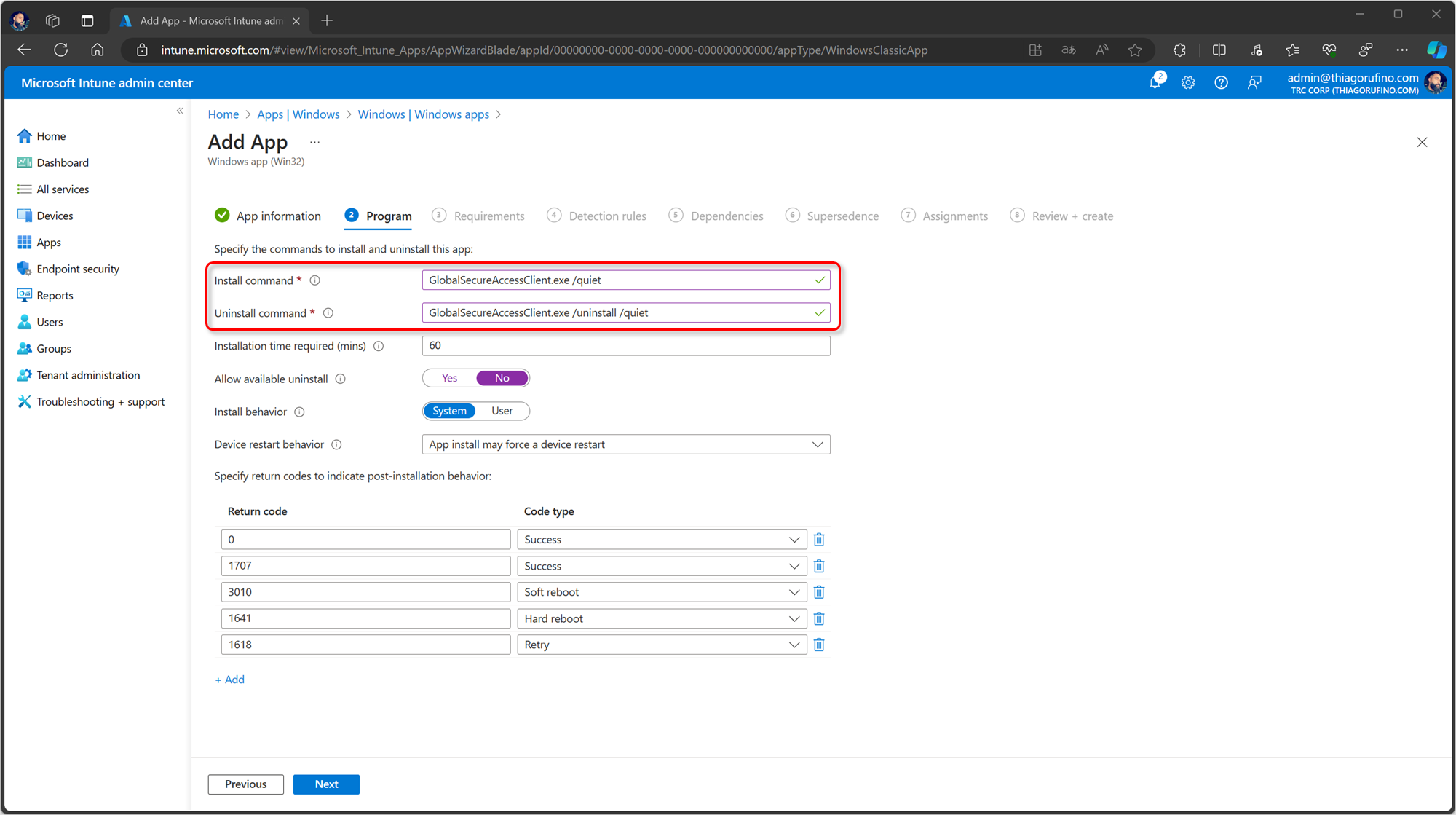The image size is (1456, 815).
Task: Delete the return code 1618 row
Action: (819, 645)
